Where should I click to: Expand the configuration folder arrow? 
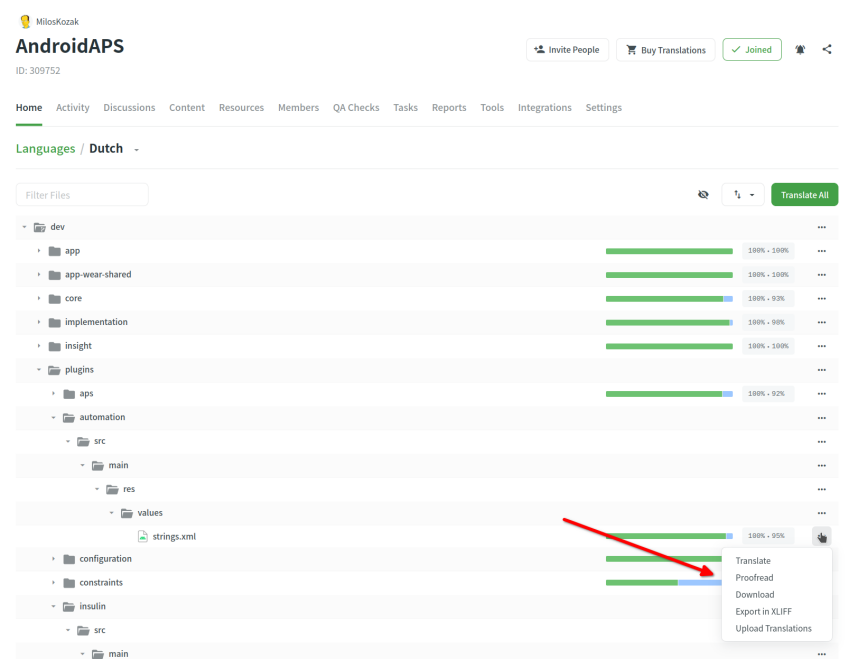coord(54,559)
